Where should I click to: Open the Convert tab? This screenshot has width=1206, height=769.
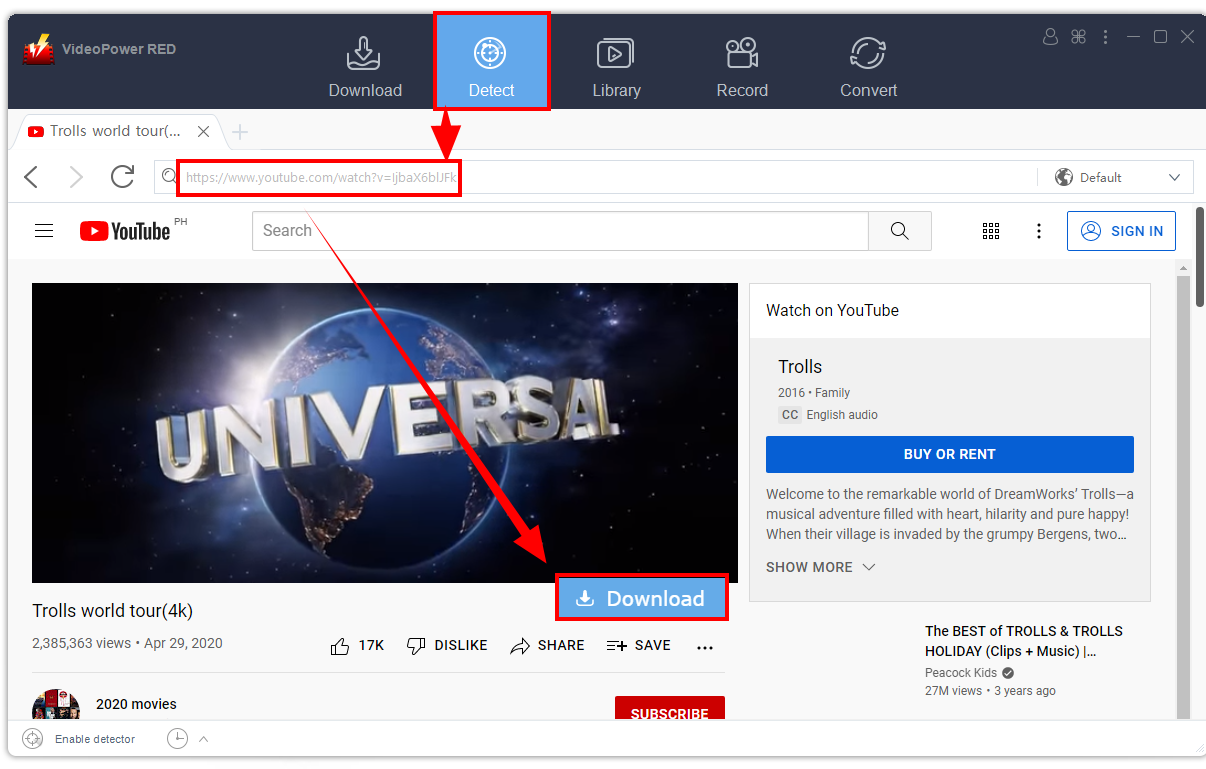pos(868,66)
